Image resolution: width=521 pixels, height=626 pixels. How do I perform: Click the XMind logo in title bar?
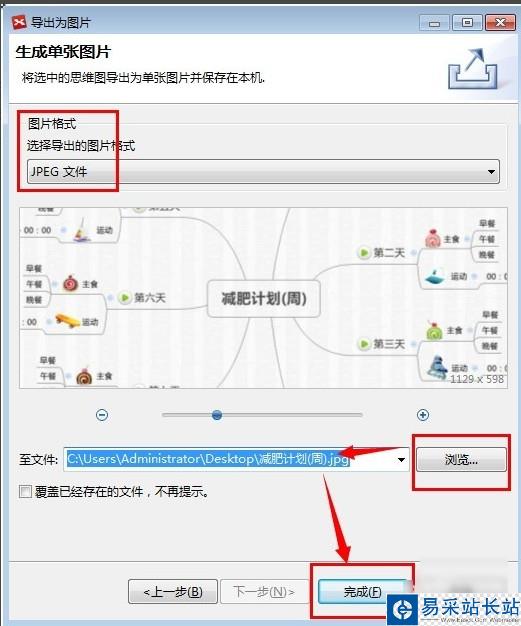[19, 22]
